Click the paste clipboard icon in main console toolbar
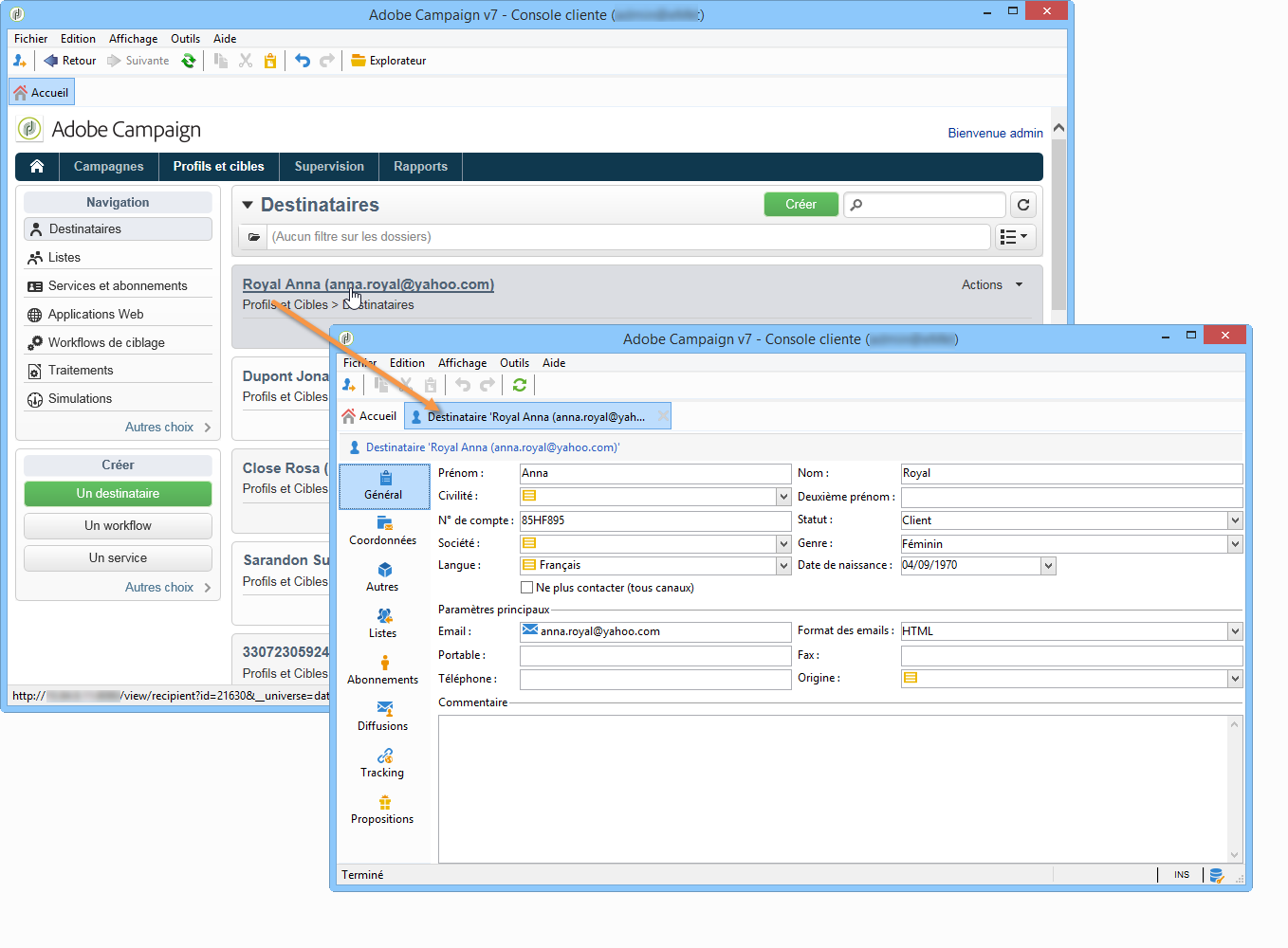The height and width of the screenshot is (948, 1288). tap(270, 61)
